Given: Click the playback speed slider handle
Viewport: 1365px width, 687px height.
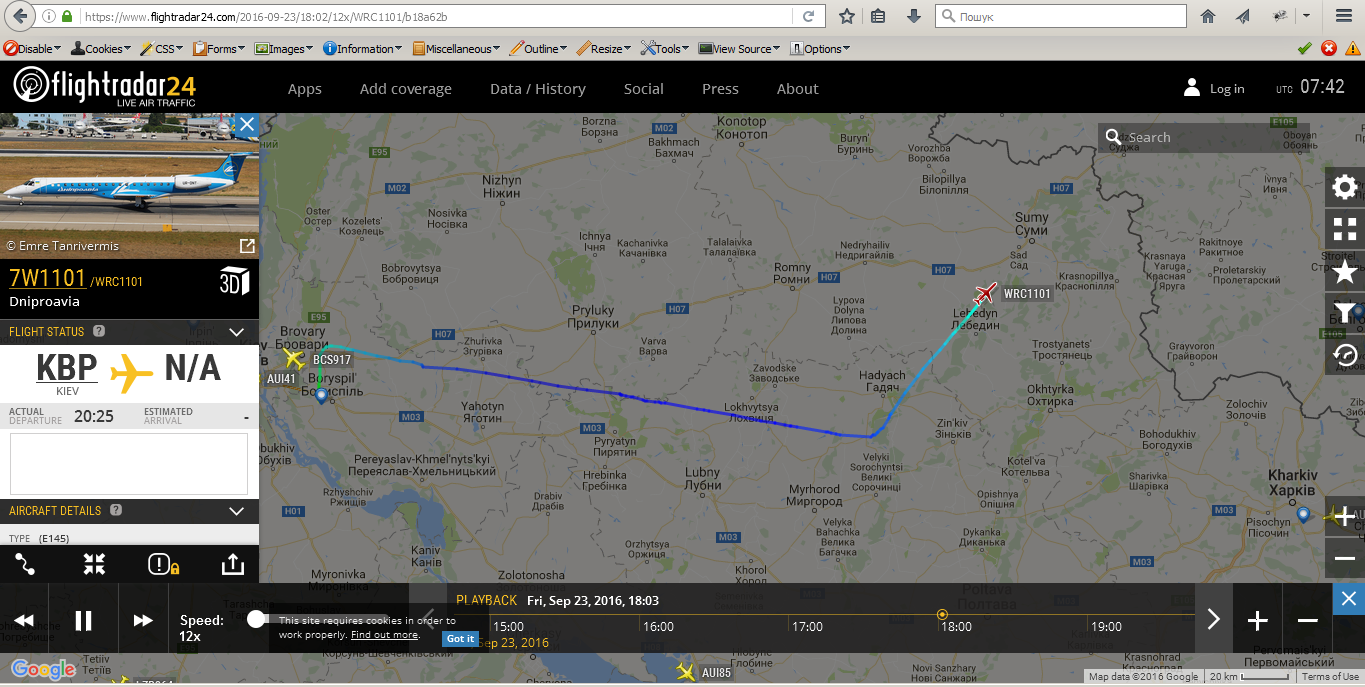Looking at the screenshot, I should (256, 619).
